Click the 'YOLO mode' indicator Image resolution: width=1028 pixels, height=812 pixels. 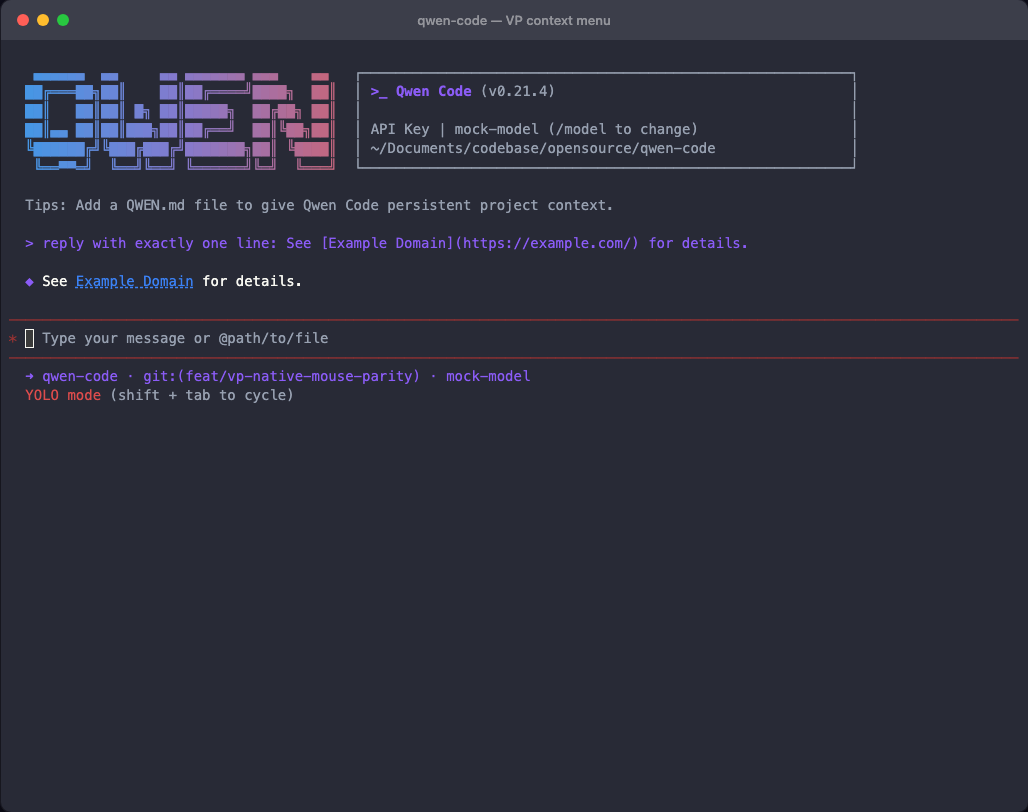click(x=63, y=395)
